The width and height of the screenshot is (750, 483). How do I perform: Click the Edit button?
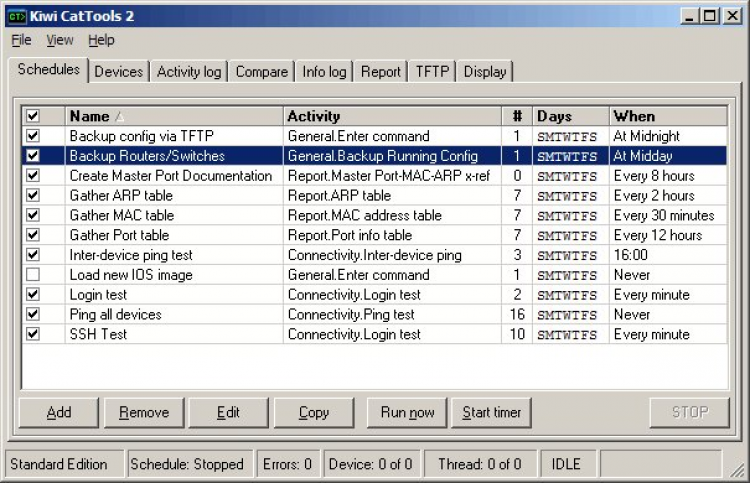point(228,412)
